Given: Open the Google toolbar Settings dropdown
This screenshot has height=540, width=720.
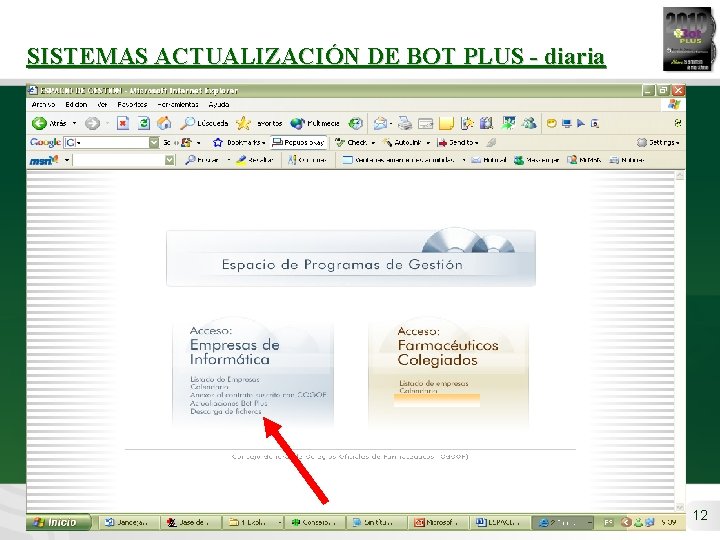Looking at the screenshot, I should pos(658,142).
